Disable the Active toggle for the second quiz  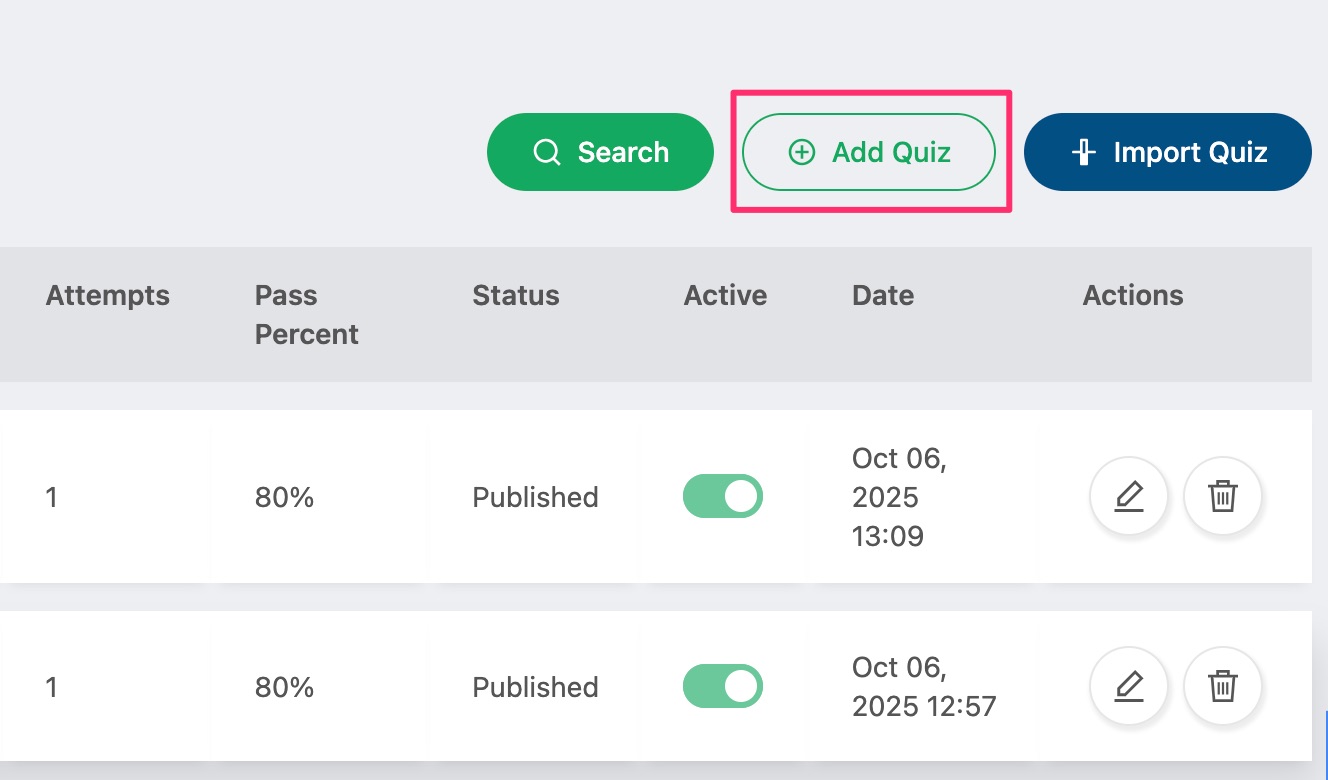point(722,686)
